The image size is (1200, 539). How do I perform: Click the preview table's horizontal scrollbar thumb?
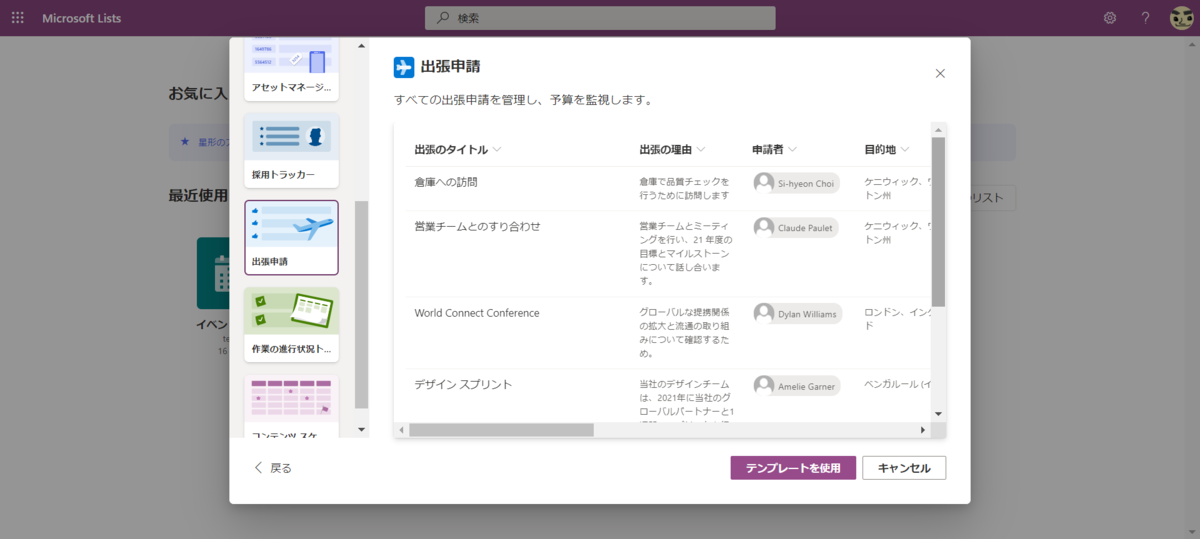(501, 430)
